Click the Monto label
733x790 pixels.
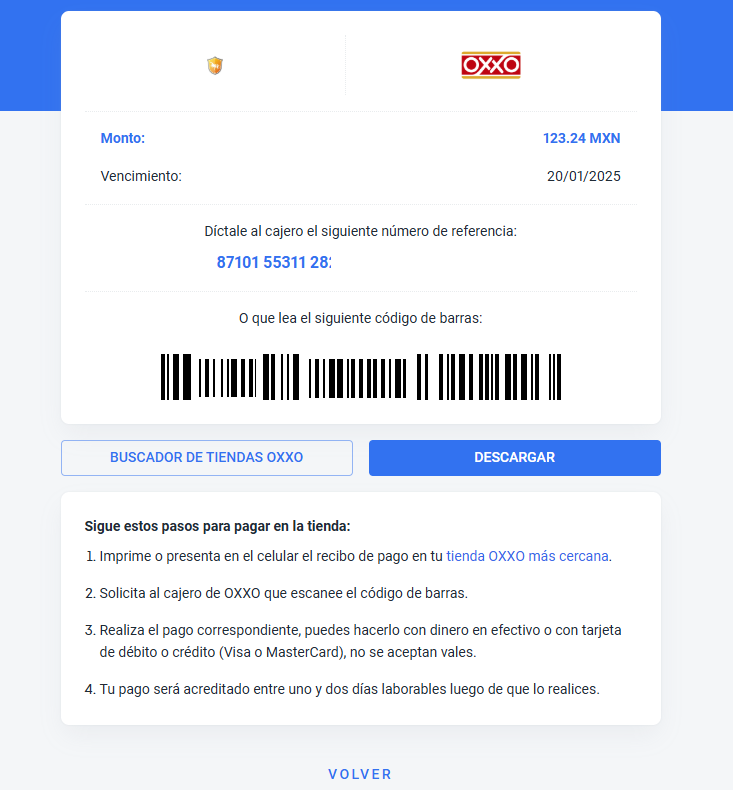point(123,138)
